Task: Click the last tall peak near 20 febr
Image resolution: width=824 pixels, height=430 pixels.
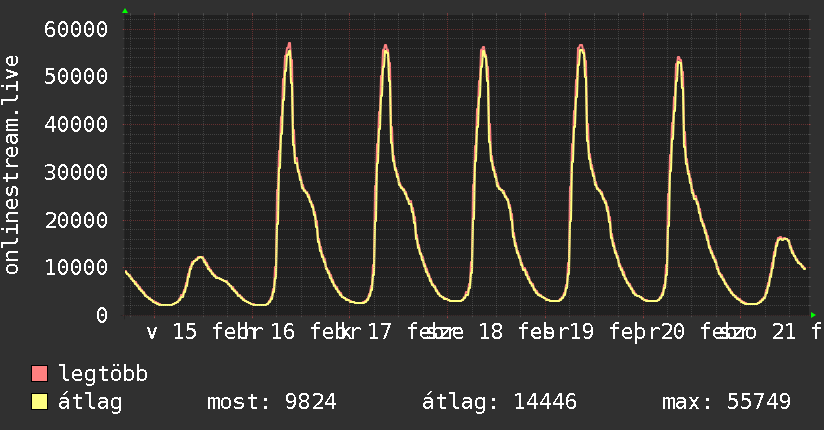Action: [x=679, y=59]
